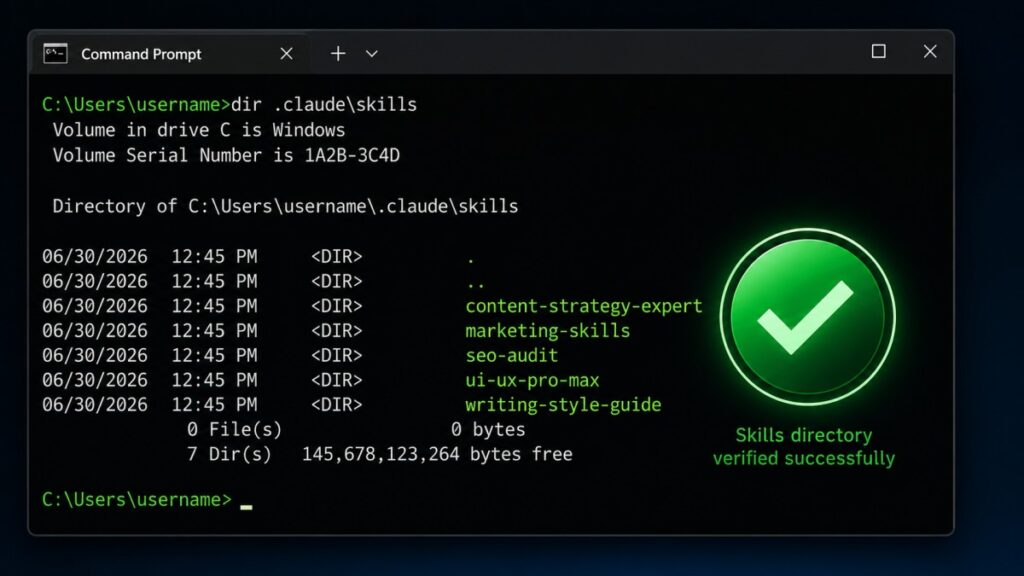The height and width of the screenshot is (576, 1024).
Task: Click the '0 File(s)' summary text
Action: [234, 430]
